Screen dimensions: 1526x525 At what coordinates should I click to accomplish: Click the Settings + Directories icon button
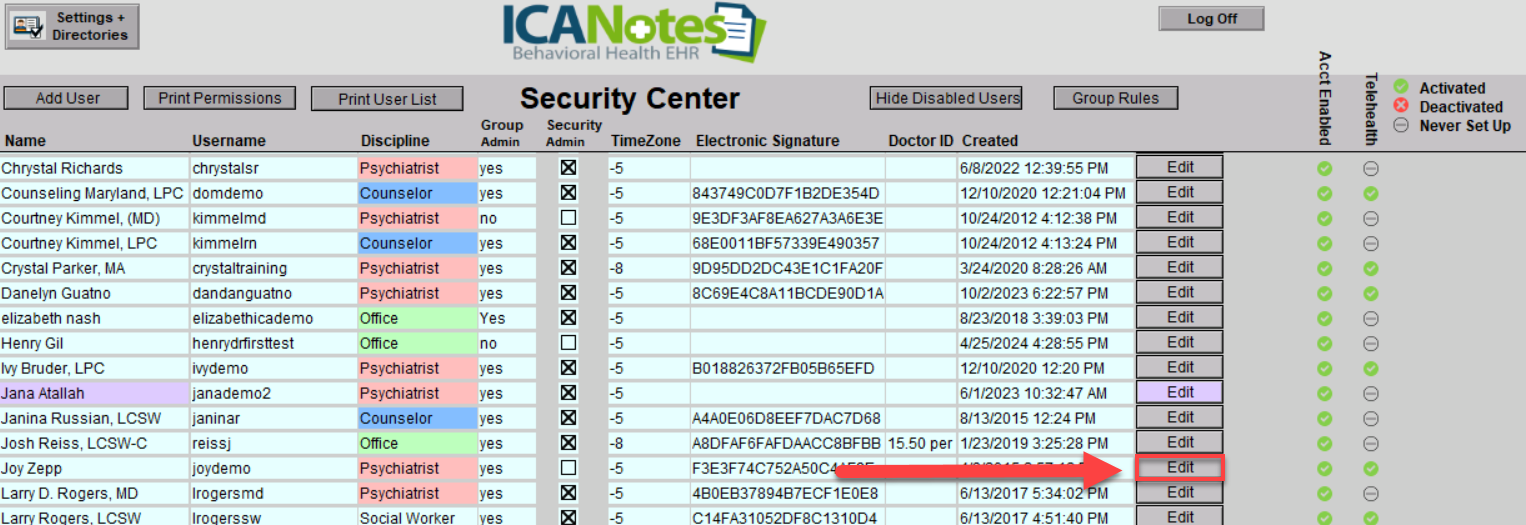coord(72,26)
